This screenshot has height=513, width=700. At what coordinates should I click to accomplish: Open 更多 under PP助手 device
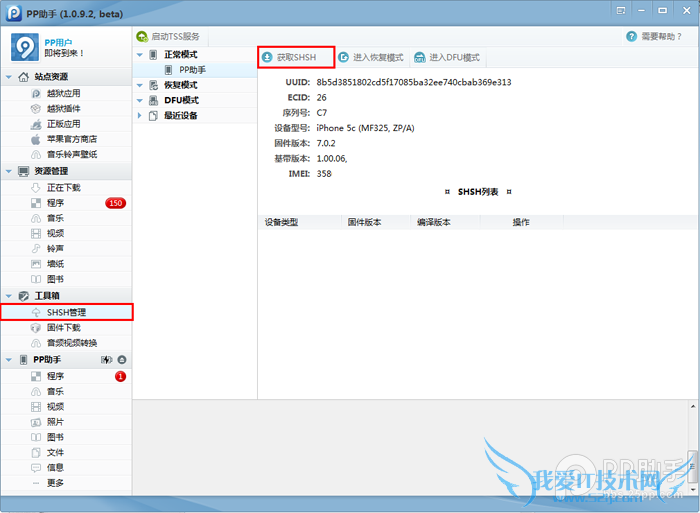pos(66,483)
